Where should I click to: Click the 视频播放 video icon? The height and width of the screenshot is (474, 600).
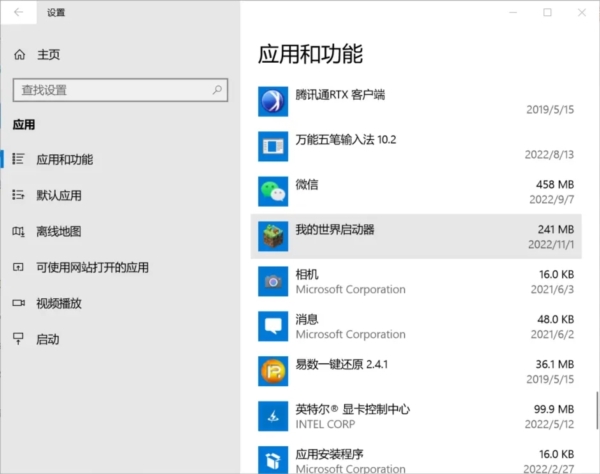18,303
